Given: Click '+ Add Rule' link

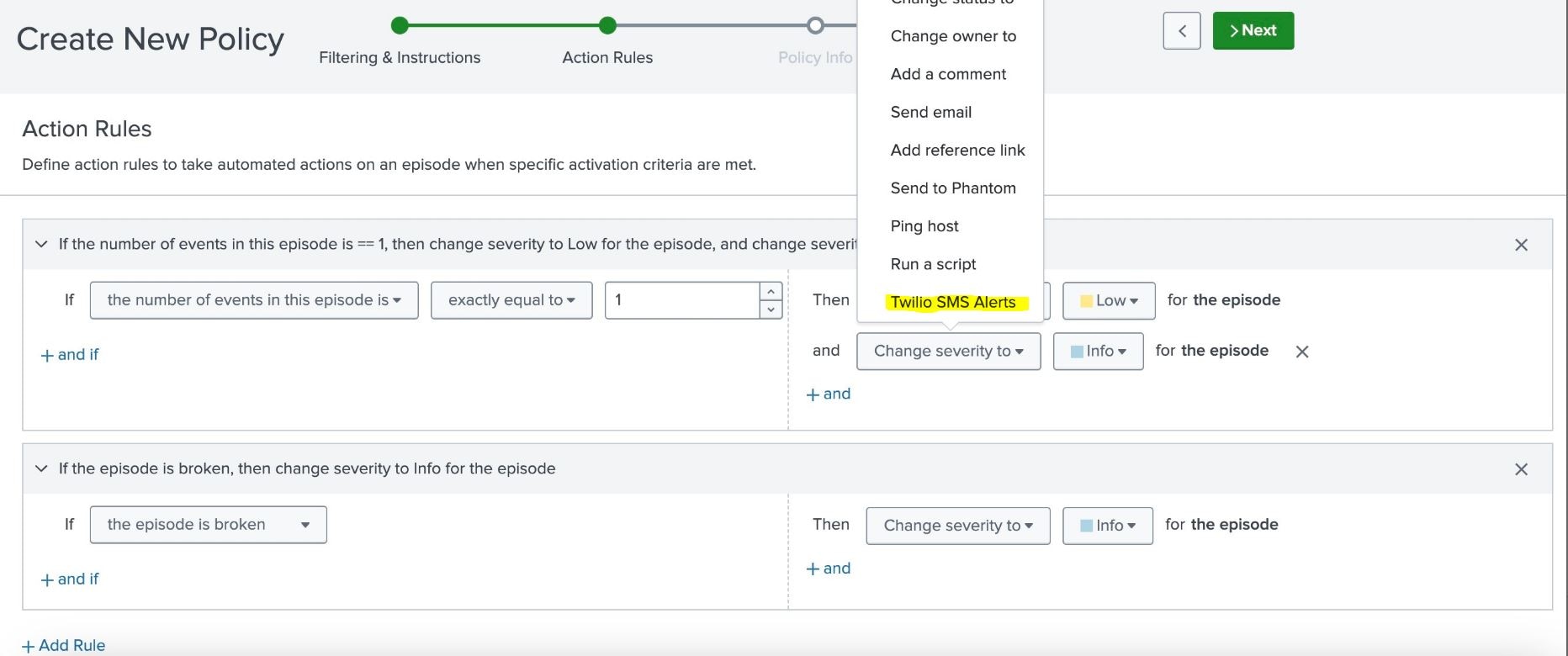Looking at the screenshot, I should click(64, 645).
